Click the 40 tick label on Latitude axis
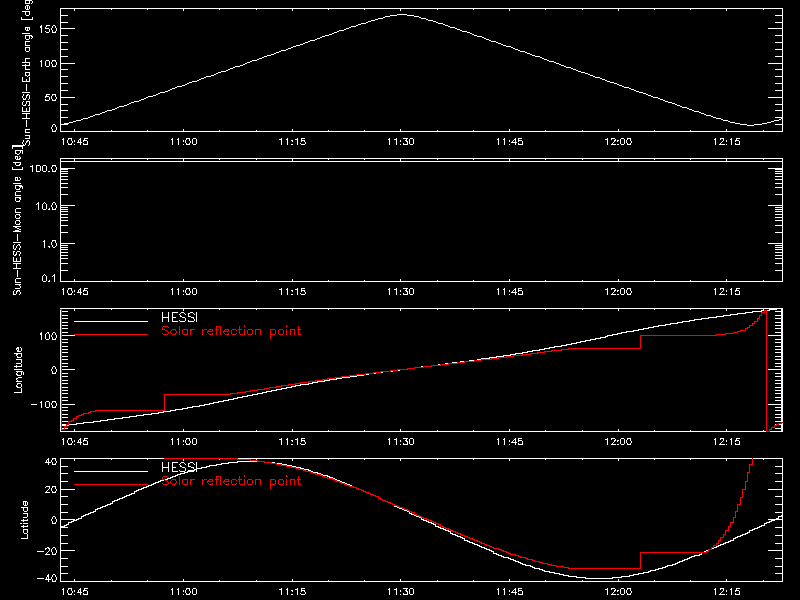The width and height of the screenshot is (800, 600). [x=51, y=462]
